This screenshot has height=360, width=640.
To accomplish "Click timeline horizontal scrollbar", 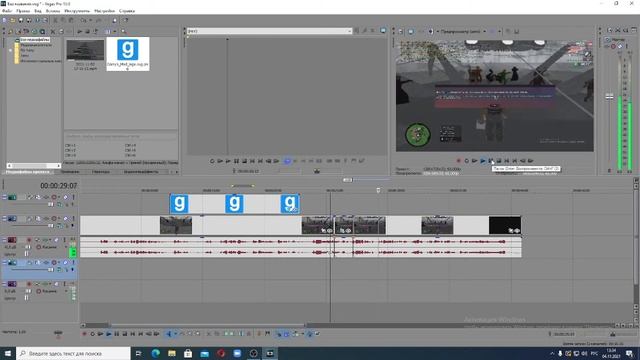I will coord(207,325).
